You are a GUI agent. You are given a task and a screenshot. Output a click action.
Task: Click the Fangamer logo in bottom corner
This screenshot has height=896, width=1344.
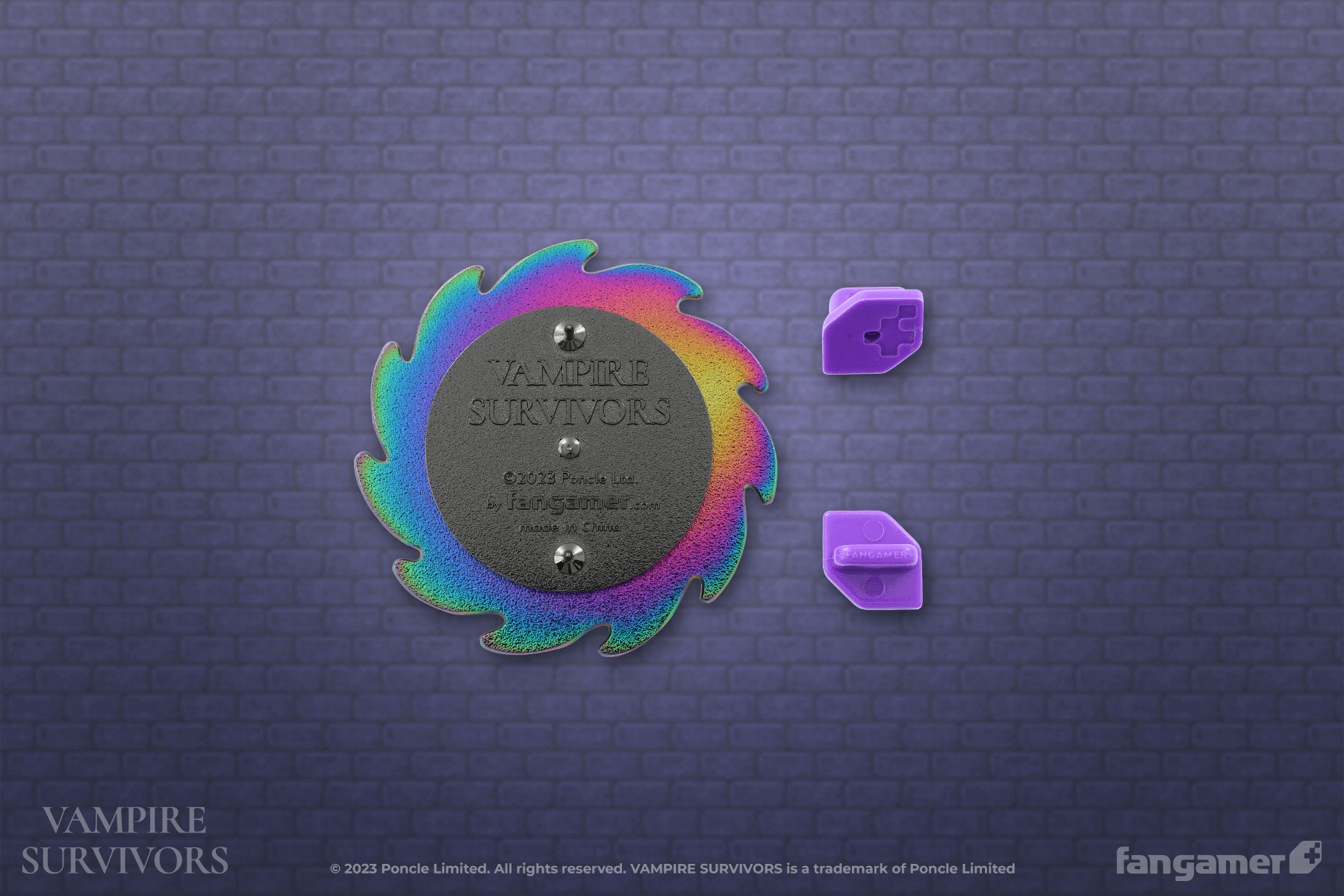coord(1219,861)
